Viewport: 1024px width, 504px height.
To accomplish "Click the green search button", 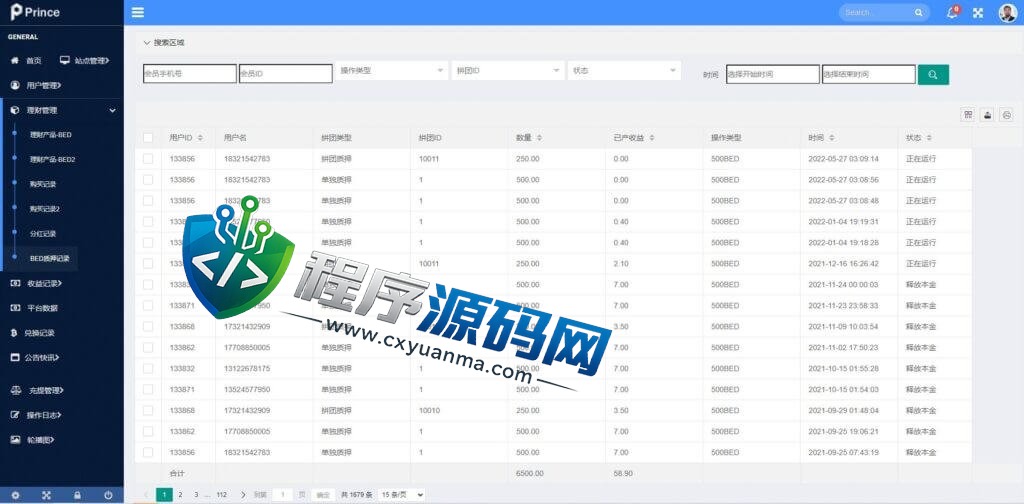I will point(933,74).
